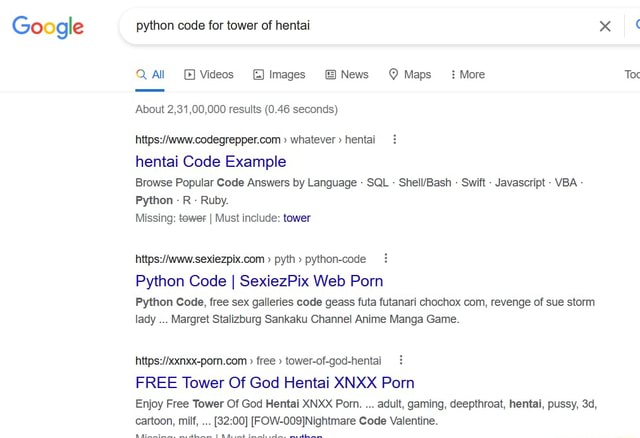640x438 pixels.
Task: Click the Maps tab location pin icon
Action: click(393, 74)
